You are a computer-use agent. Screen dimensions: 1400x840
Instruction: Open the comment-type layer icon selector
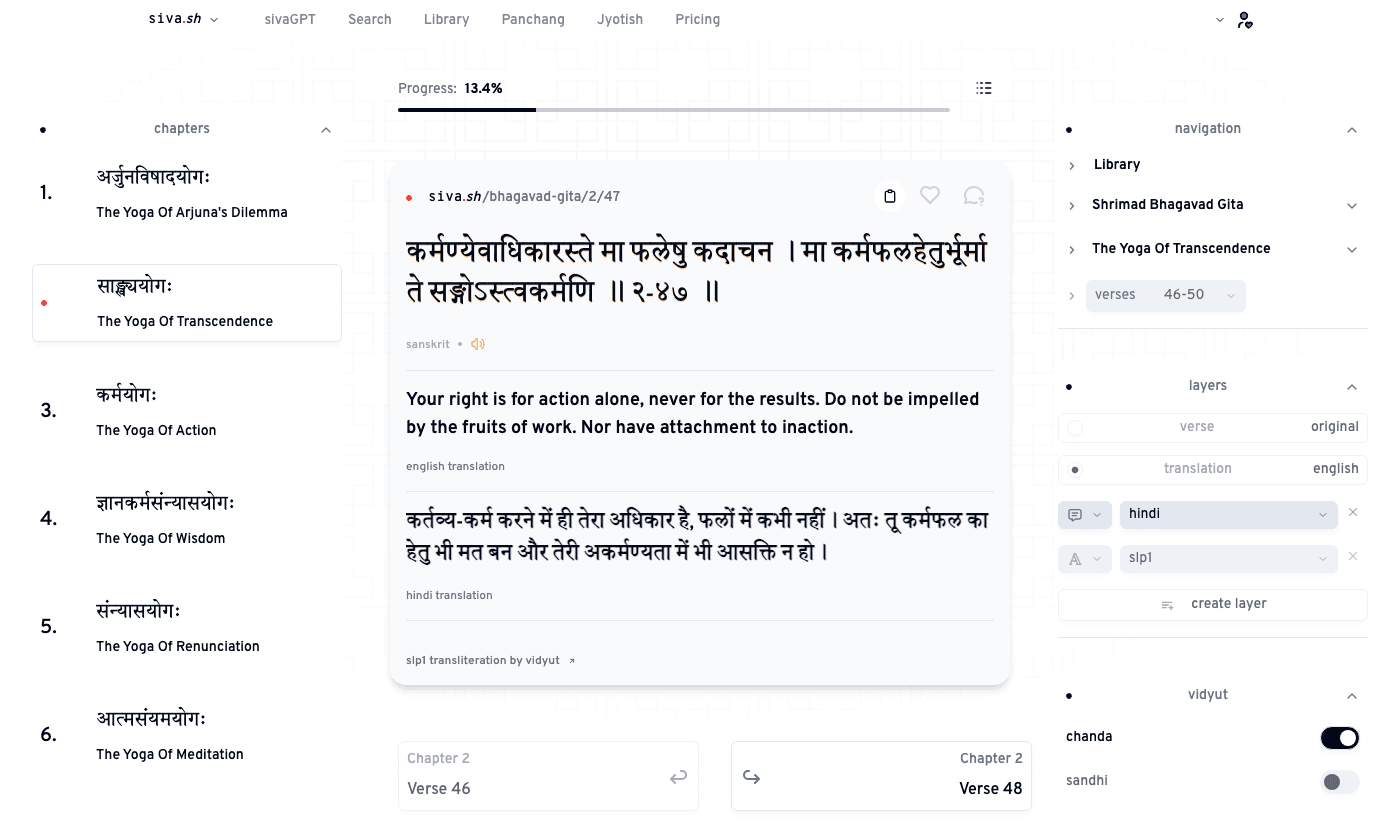[x=1084, y=515]
